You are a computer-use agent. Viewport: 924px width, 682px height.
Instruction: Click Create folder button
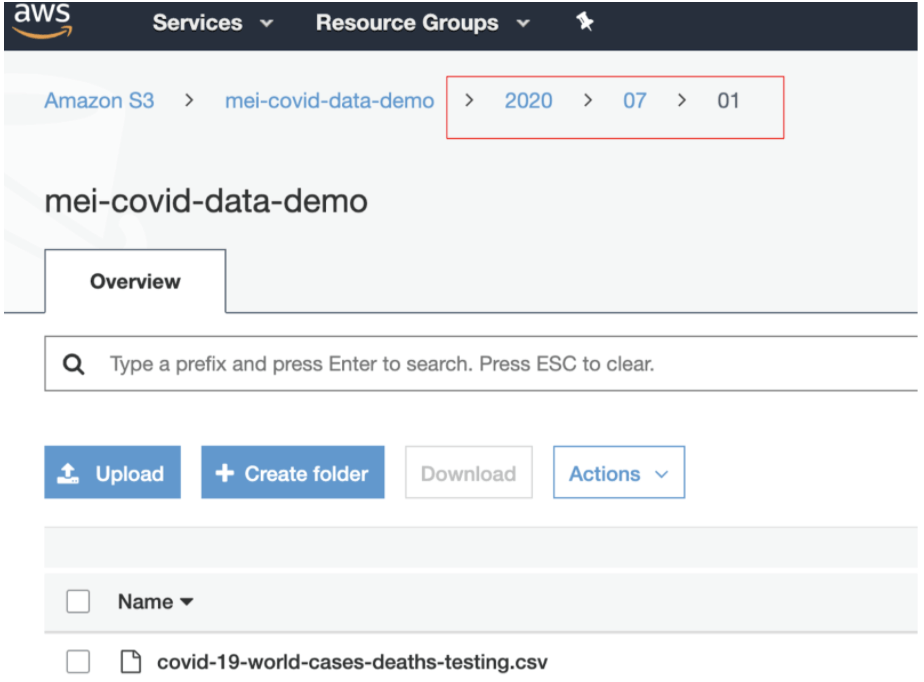coord(293,472)
